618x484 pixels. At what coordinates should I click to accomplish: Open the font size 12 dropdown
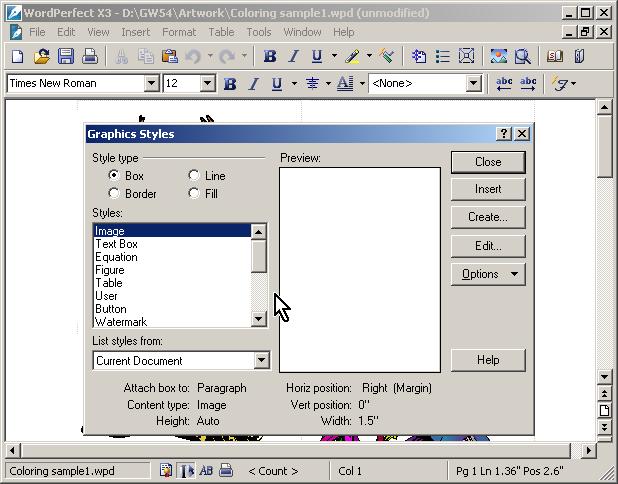207,83
